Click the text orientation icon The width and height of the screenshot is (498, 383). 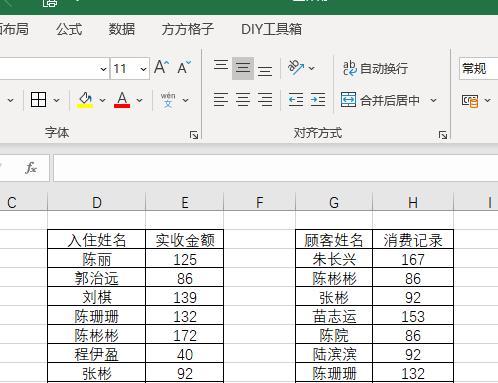(296, 68)
